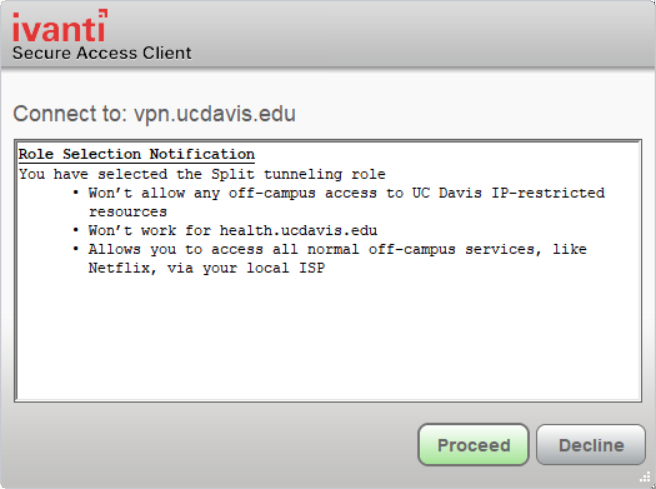Image resolution: width=656 pixels, height=489 pixels.
Task: Click the 'Connect to:' label
Action: tap(69, 114)
